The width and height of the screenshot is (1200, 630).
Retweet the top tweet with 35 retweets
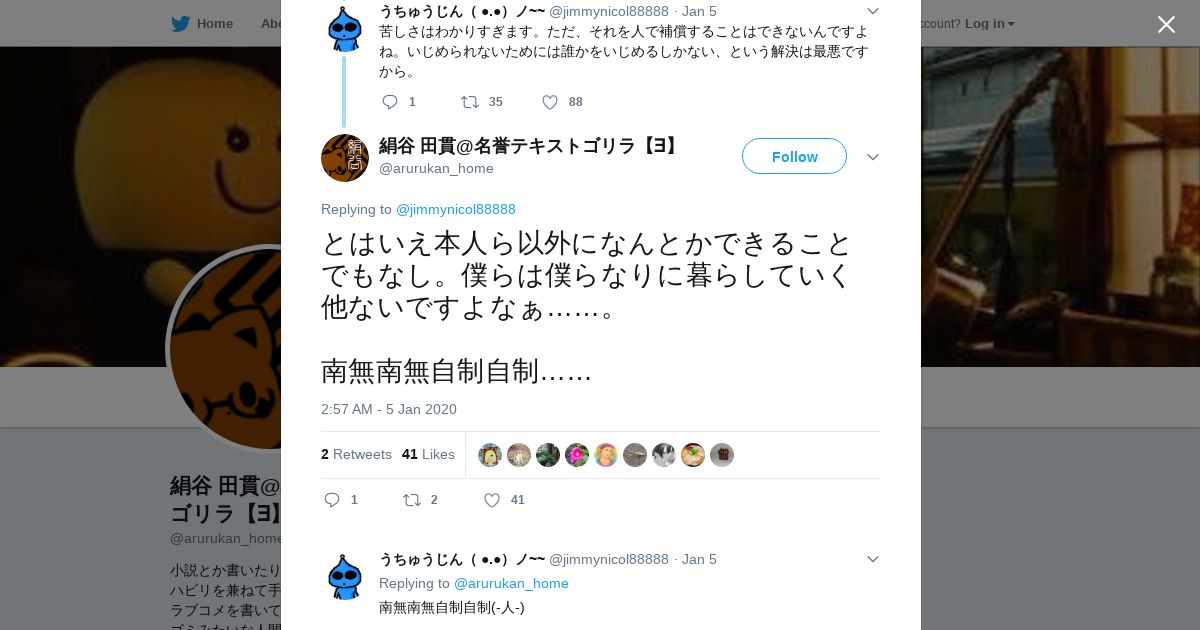[469, 102]
